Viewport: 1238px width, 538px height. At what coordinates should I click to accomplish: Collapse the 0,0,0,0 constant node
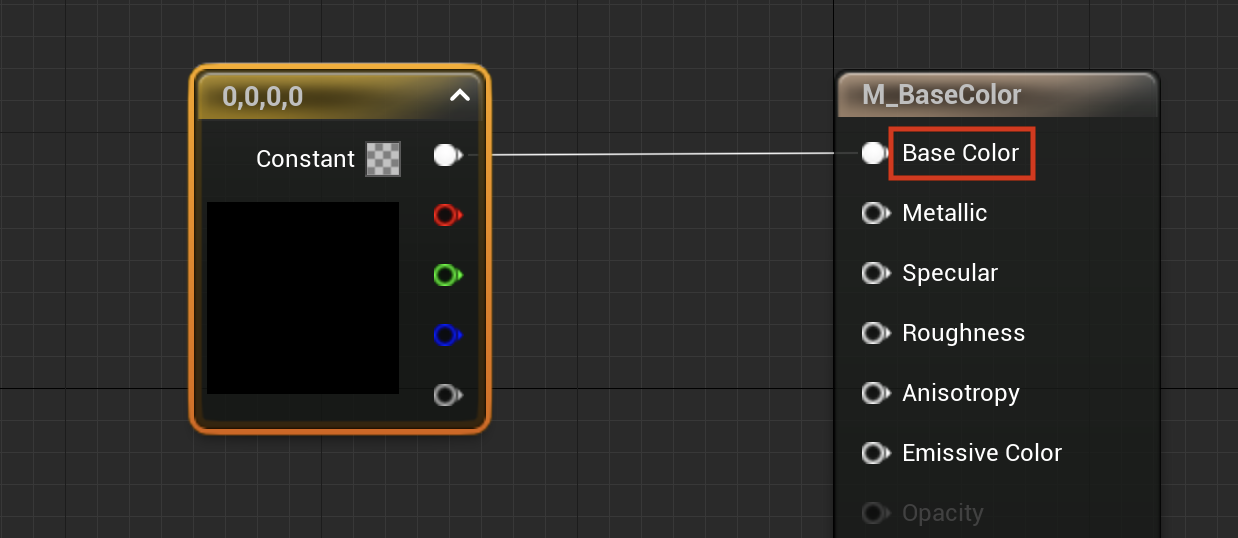point(460,96)
